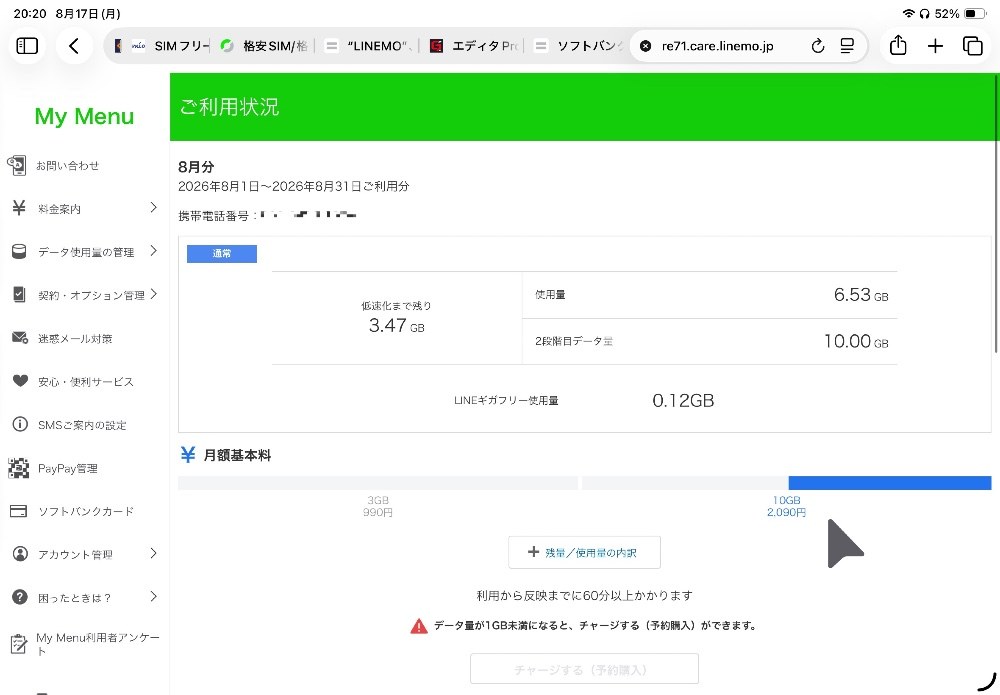The height and width of the screenshot is (695, 1000).
Task: Switch to the ソフトバンク tab
Action: tap(577, 46)
